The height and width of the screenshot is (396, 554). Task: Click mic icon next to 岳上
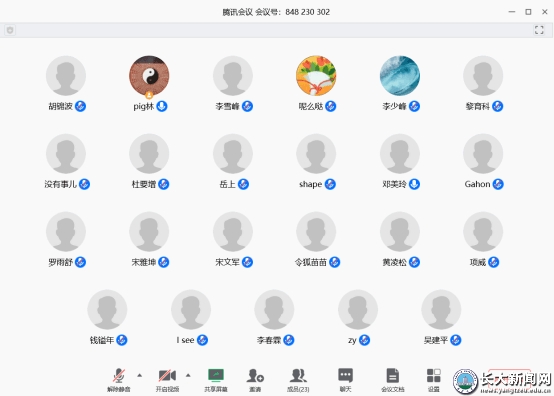coord(243,184)
